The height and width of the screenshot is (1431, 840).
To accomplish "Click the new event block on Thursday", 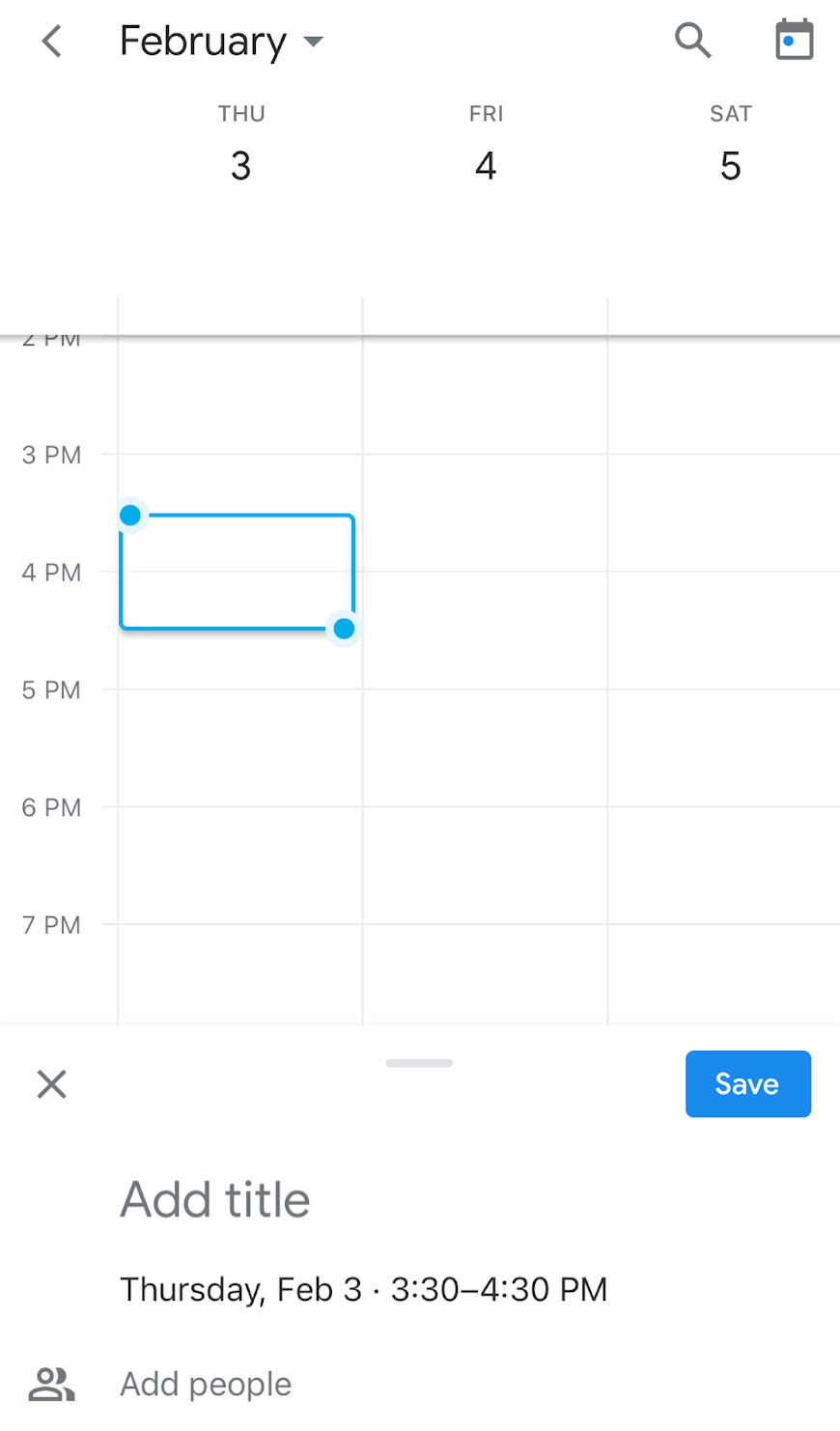I will pyautogui.click(x=237, y=572).
